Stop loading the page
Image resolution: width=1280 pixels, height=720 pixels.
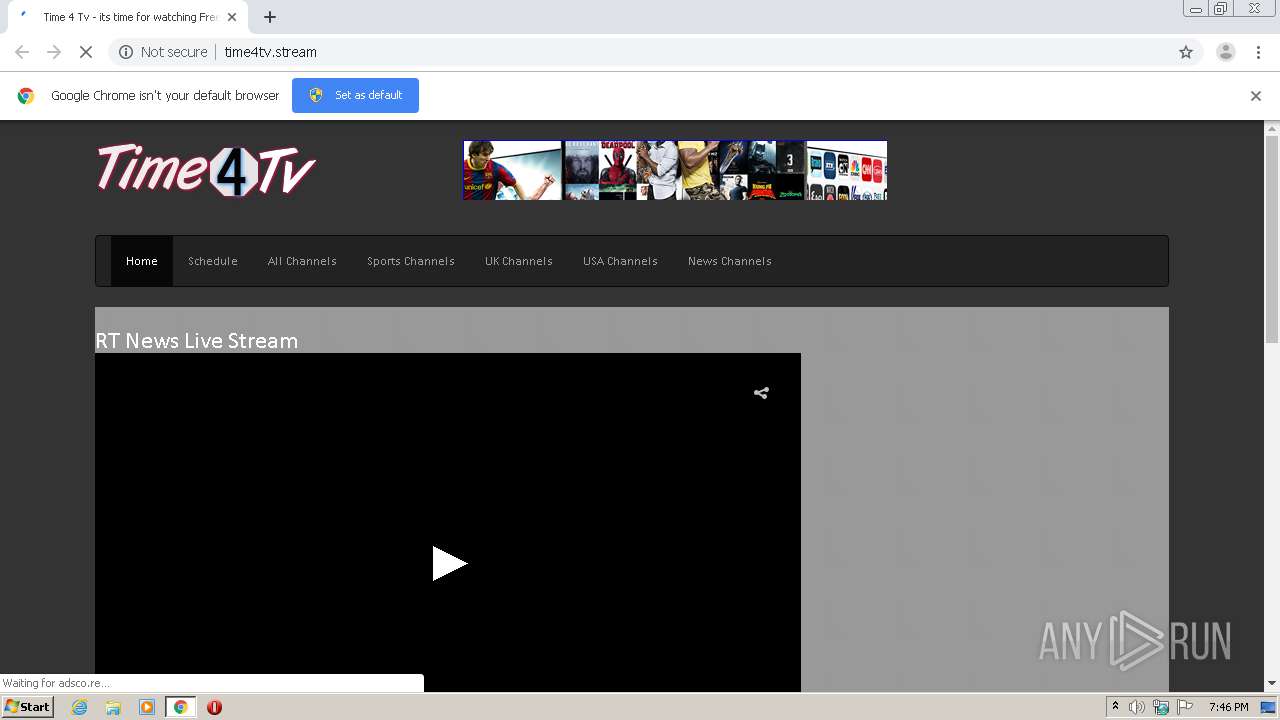point(86,52)
